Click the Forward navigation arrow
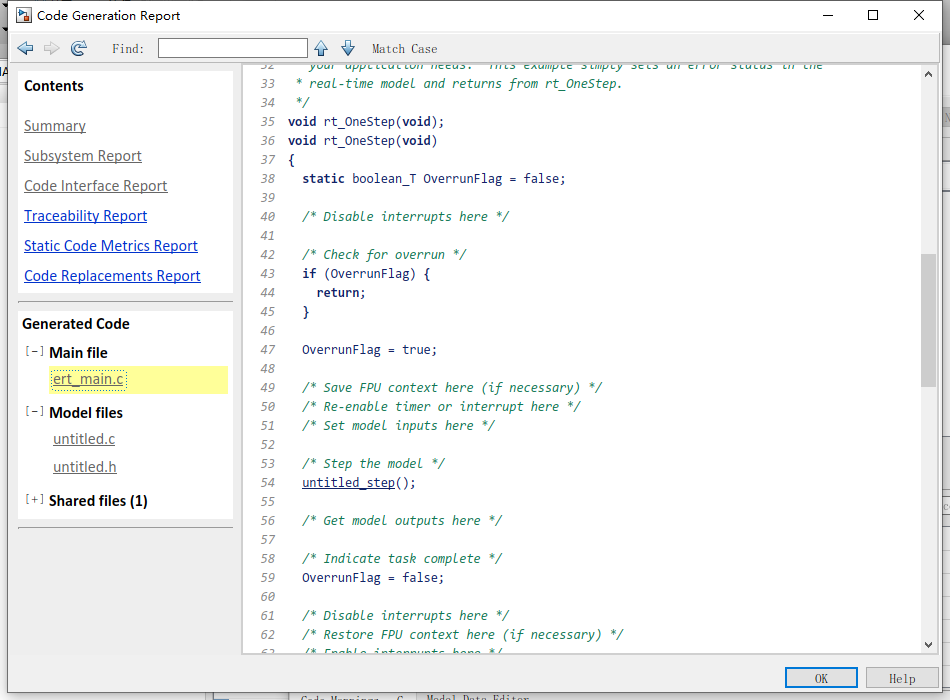The width and height of the screenshot is (950, 700). [x=51, y=48]
